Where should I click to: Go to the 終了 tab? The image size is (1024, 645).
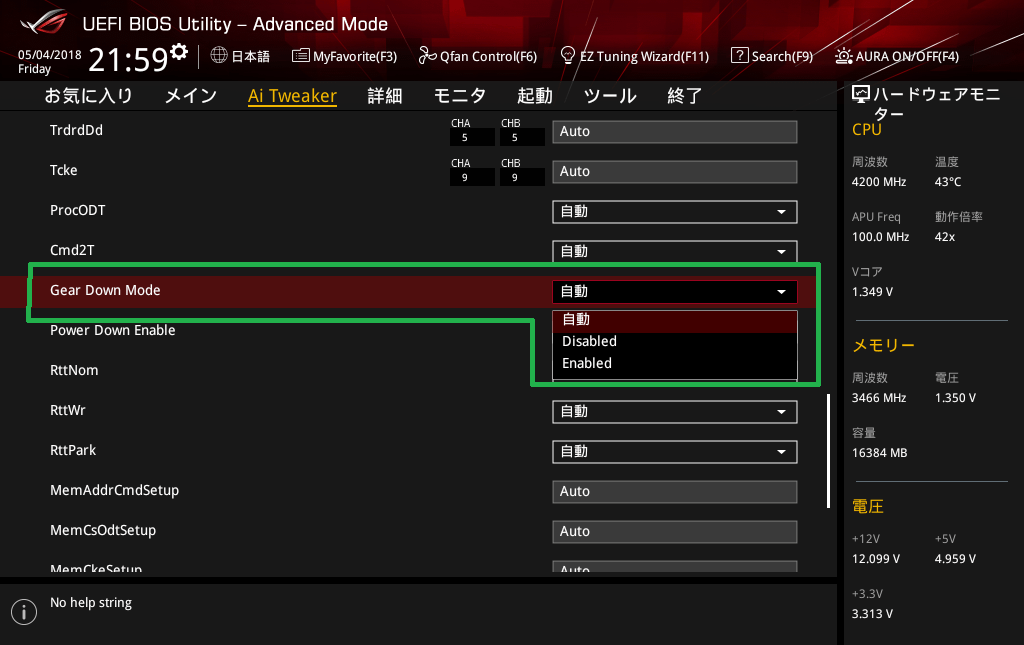pyautogui.click(x=684, y=96)
